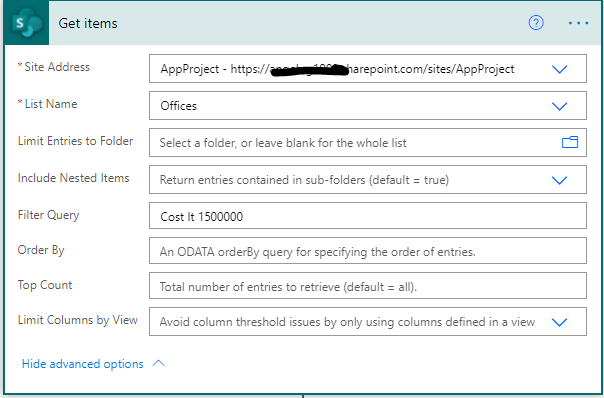This screenshot has width=604, height=398.
Task: Click the Order By input field
Action: [368, 251]
